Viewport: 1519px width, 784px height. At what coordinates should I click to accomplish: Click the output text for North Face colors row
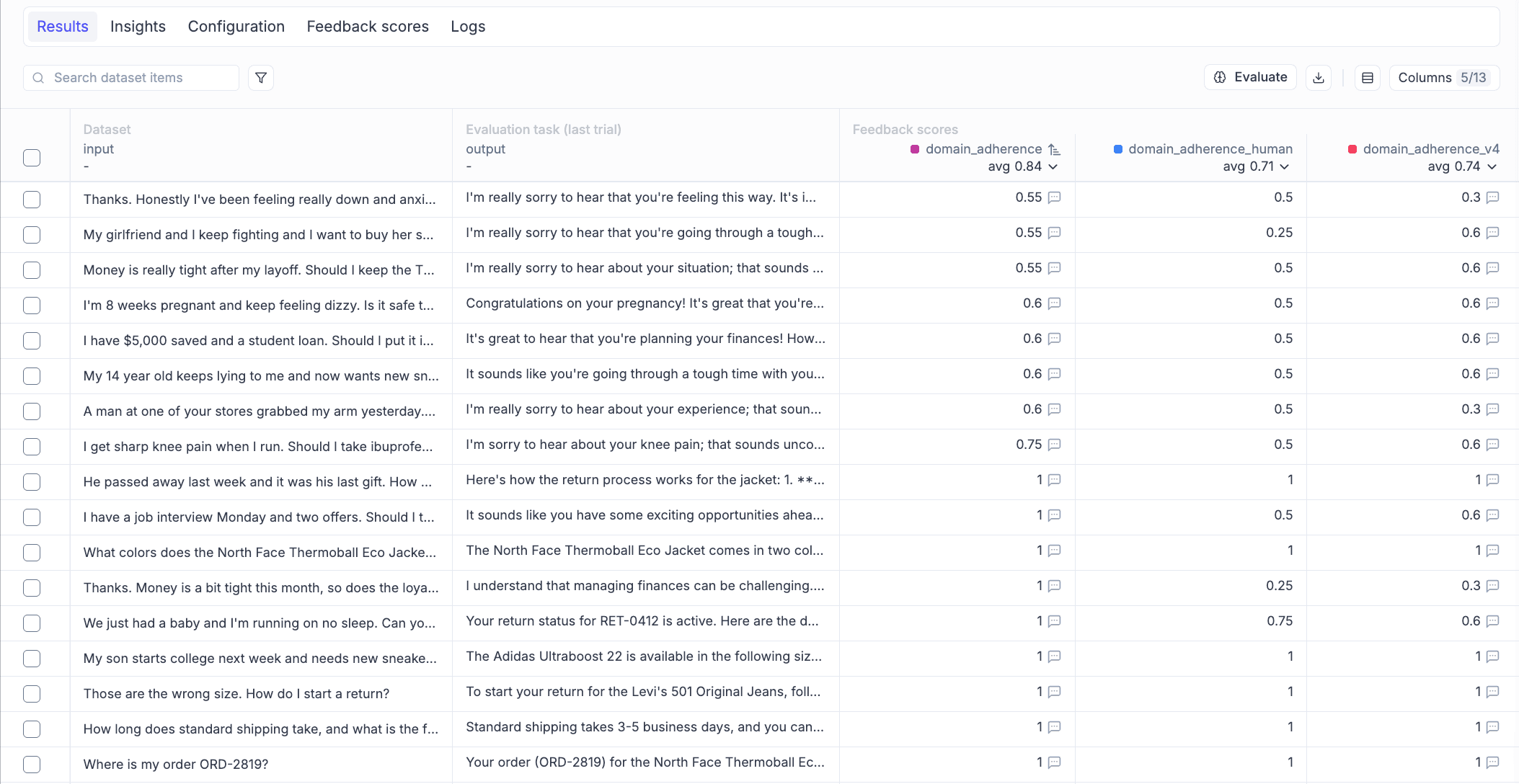(x=645, y=551)
